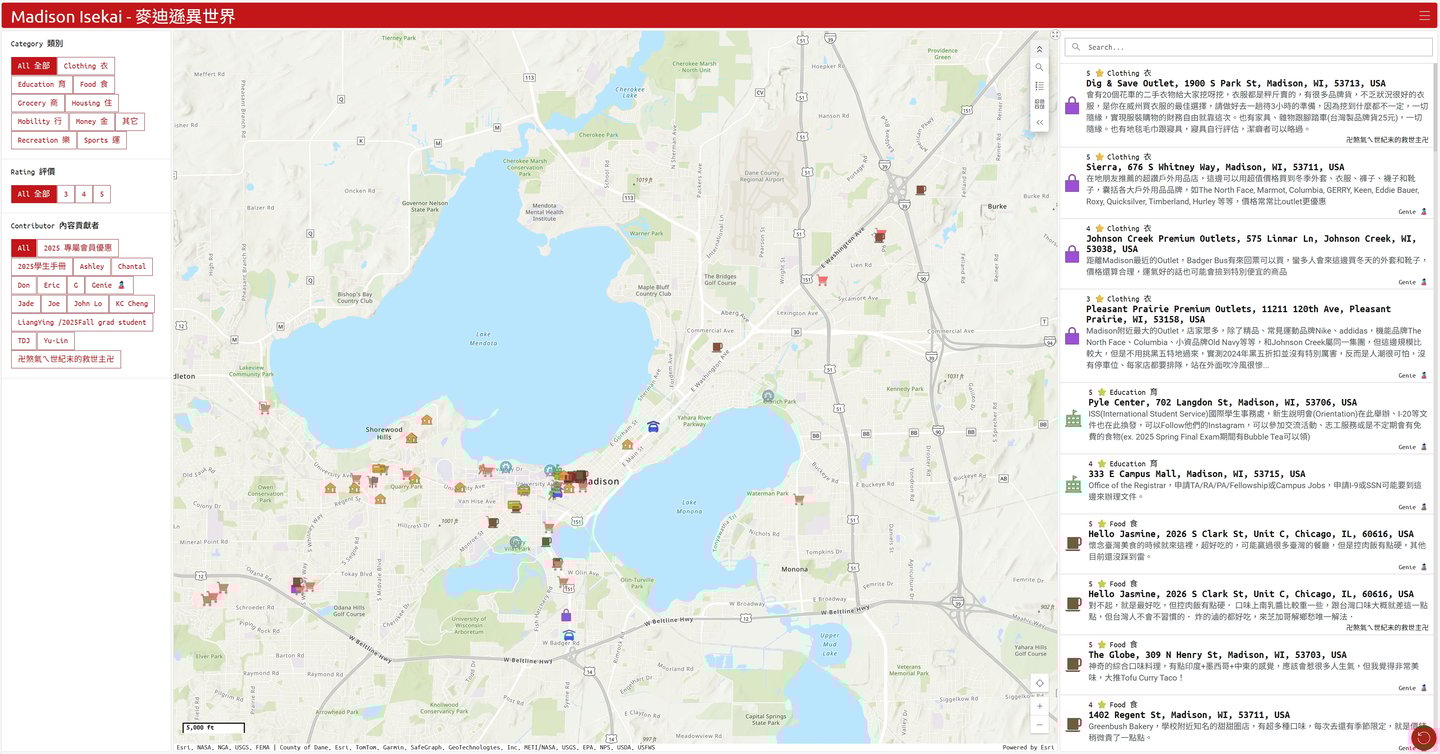The height and width of the screenshot is (754, 1440).
Task: Filter by rating 4
Action: tap(84, 194)
